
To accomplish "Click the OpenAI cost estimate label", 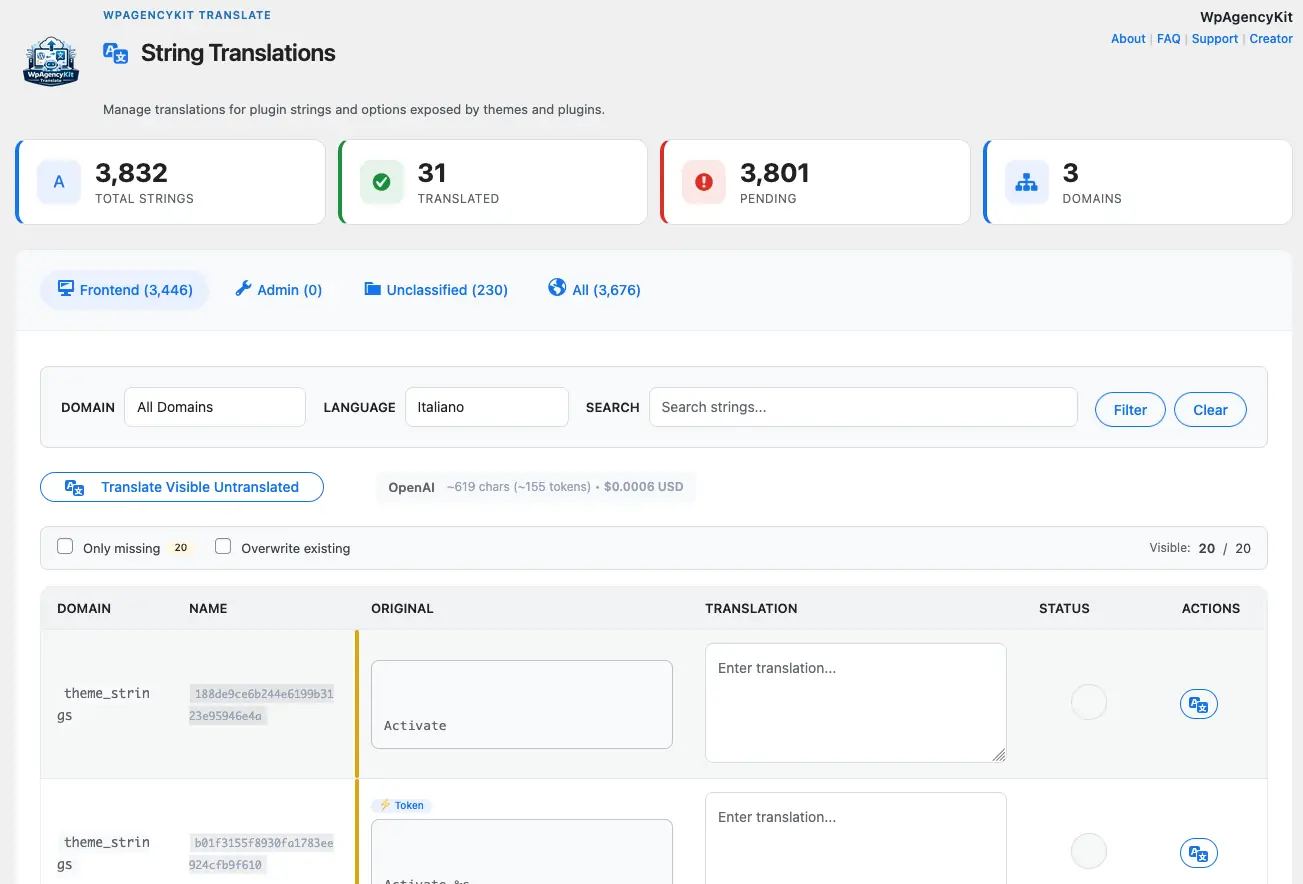I will pos(536,487).
